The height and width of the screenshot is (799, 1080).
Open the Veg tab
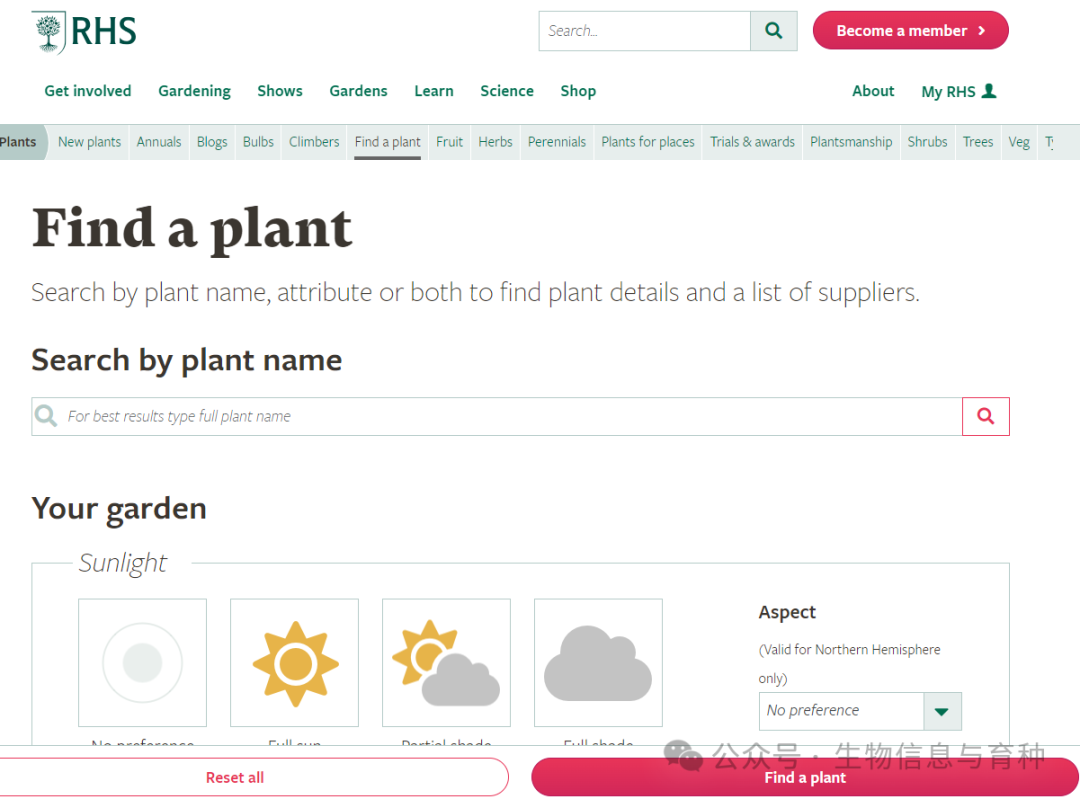click(1019, 142)
